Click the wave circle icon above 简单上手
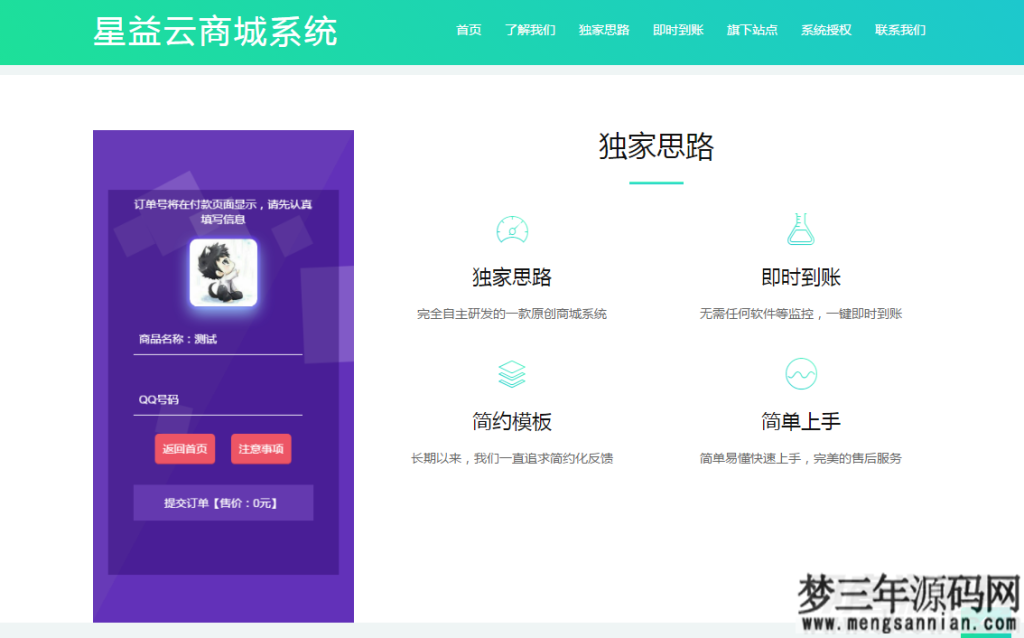Screen dimensions: 1024x638 (799, 374)
